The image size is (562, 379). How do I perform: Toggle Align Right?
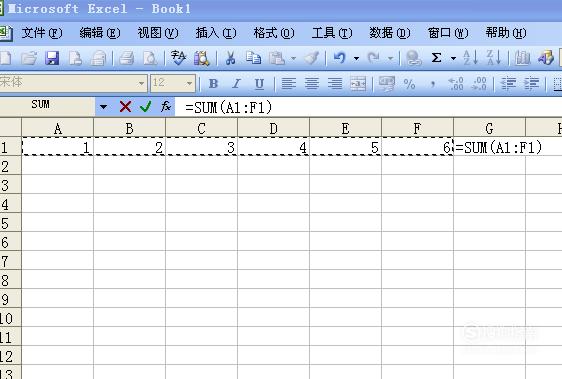(x=335, y=84)
